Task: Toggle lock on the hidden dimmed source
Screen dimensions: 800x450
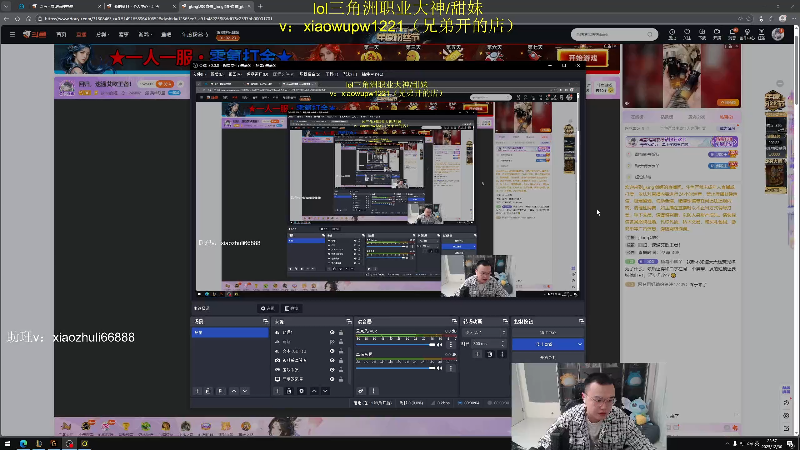Action: coord(341,342)
